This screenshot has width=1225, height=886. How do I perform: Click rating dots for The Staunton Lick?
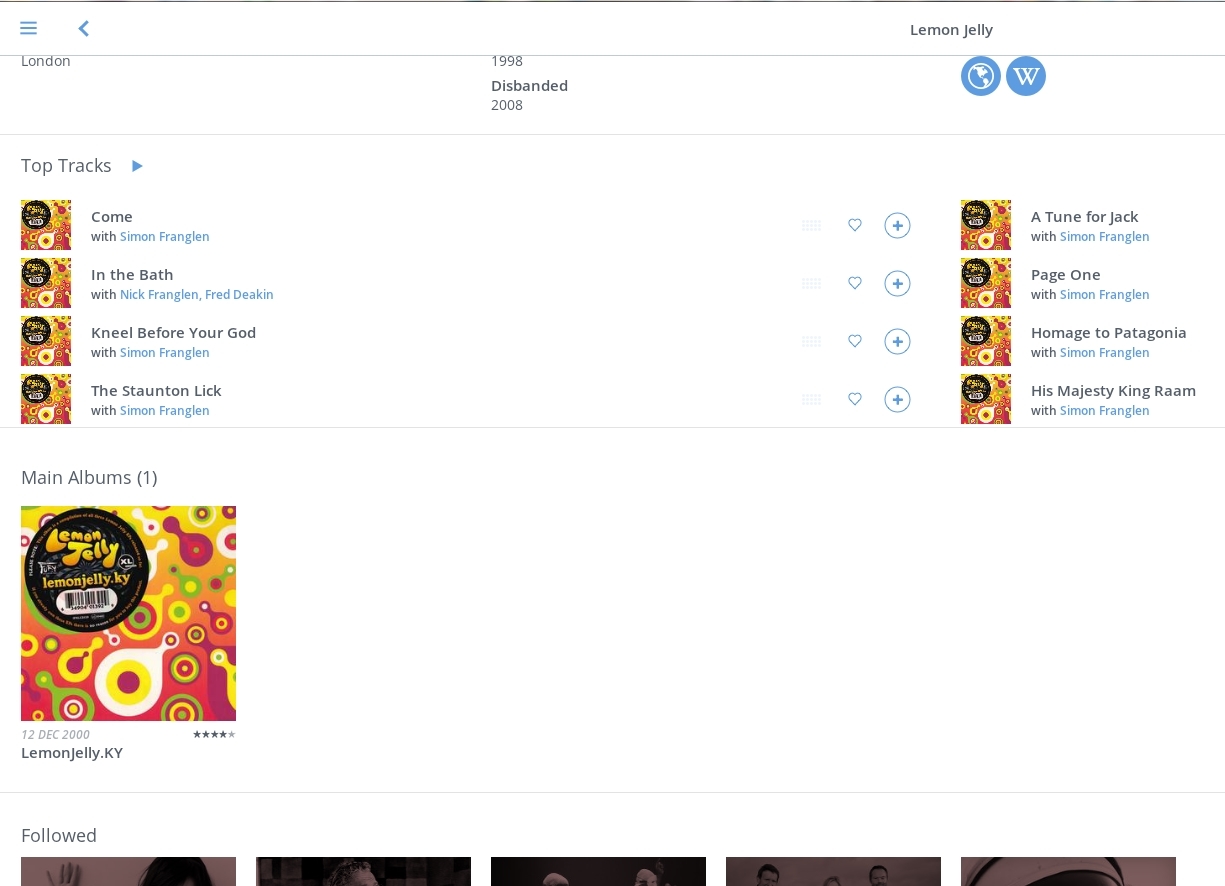812,400
